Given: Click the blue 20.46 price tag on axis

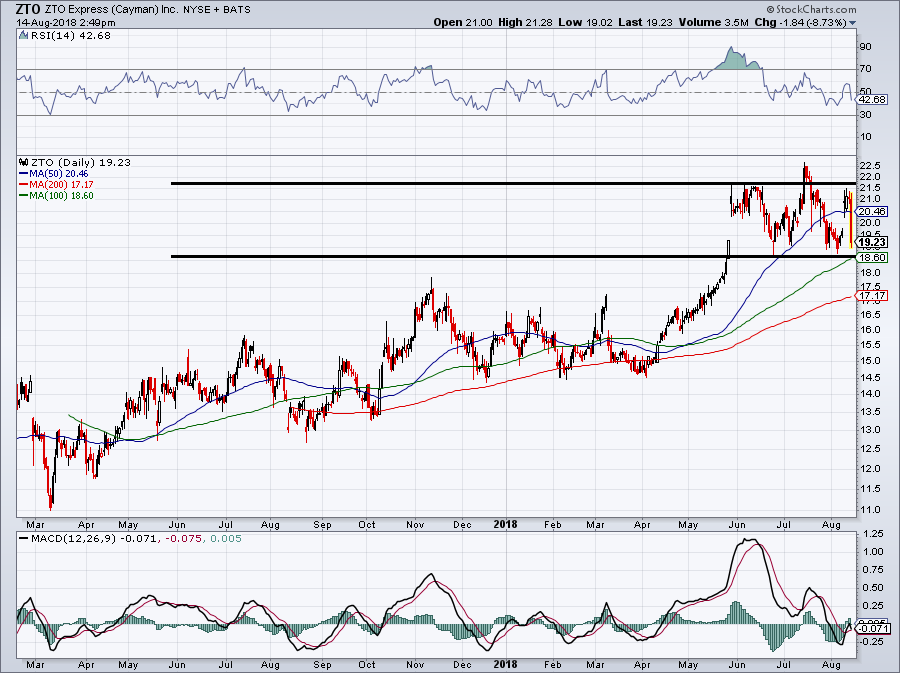Looking at the screenshot, I should pos(873,211).
